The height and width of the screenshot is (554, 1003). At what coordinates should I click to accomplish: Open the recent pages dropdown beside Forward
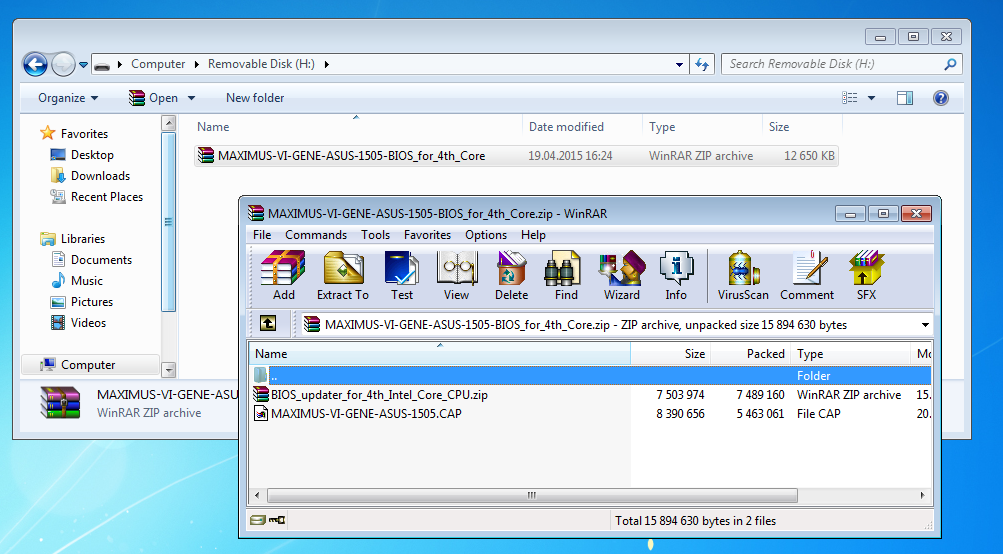pyautogui.click(x=83, y=65)
